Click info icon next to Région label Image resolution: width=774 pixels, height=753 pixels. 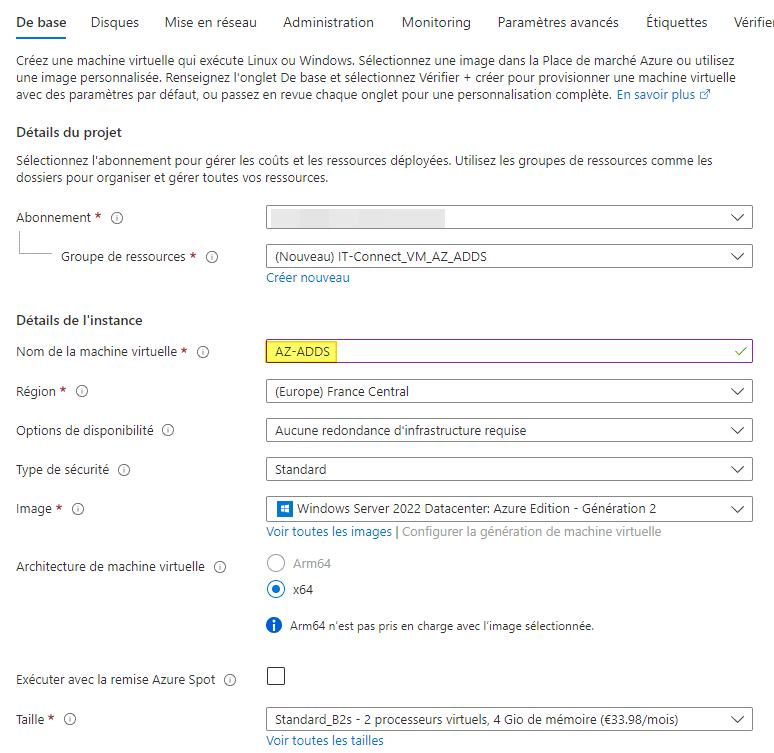(82, 392)
